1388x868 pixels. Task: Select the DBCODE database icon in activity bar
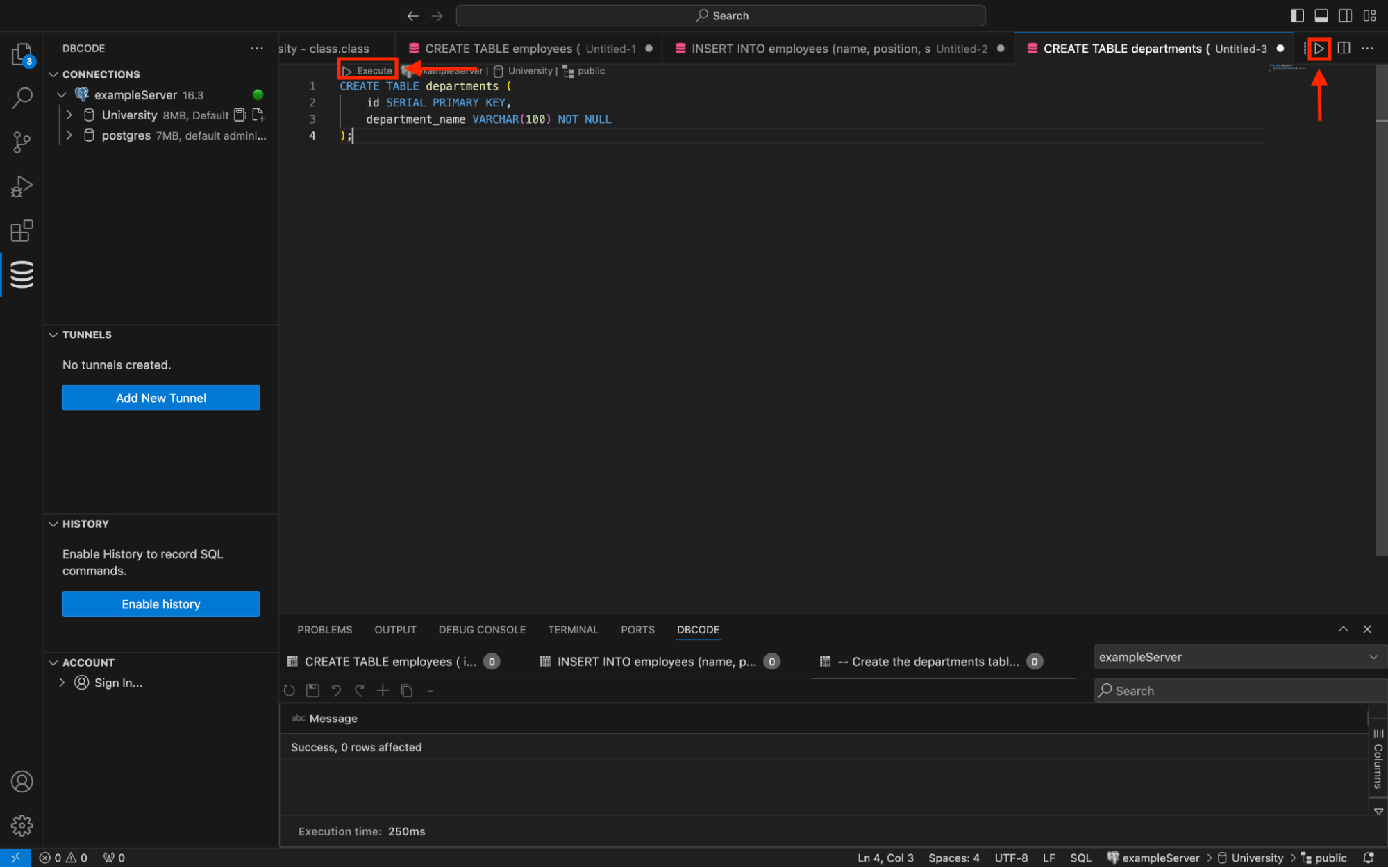[x=21, y=274]
